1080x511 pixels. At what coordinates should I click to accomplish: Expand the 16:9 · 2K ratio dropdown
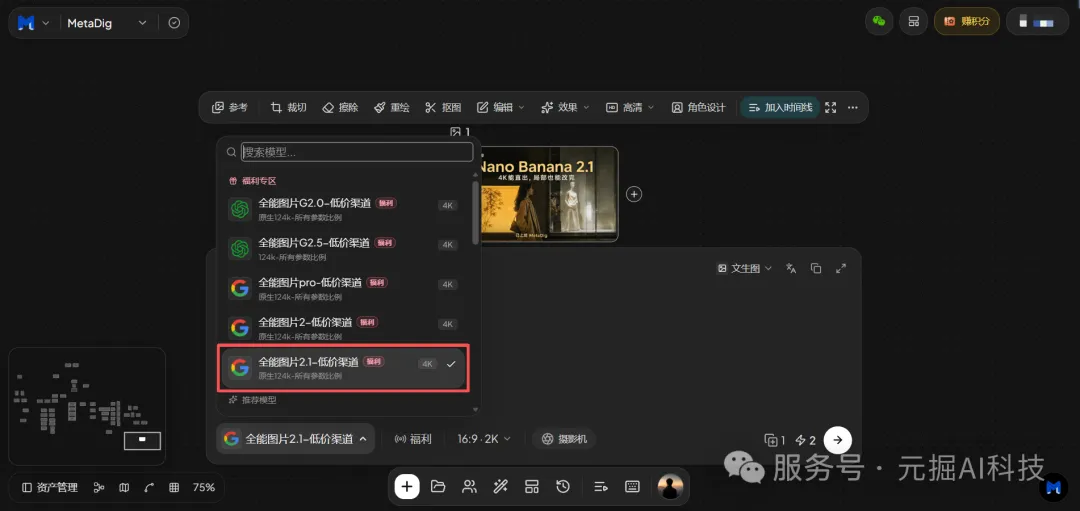click(484, 439)
